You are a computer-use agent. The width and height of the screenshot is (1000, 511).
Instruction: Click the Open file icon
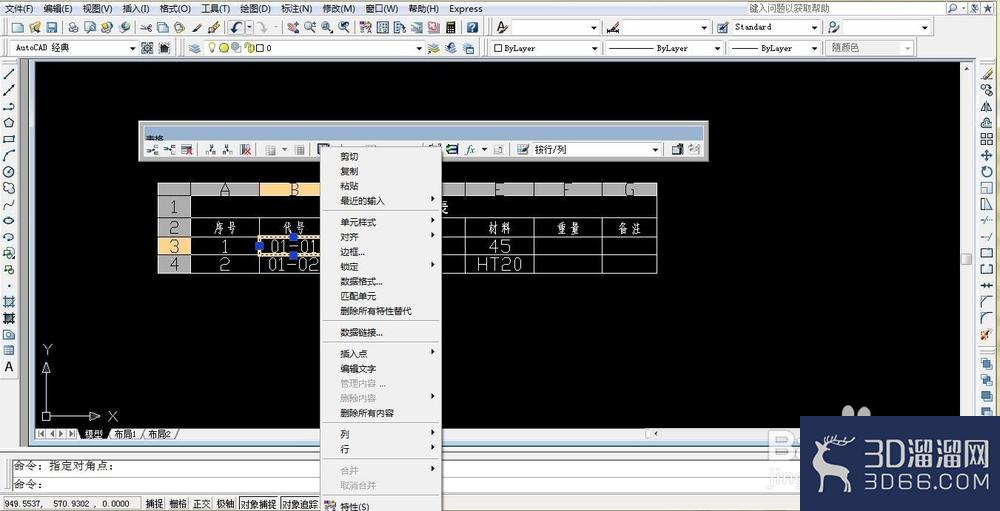pyautogui.click(x=35, y=27)
